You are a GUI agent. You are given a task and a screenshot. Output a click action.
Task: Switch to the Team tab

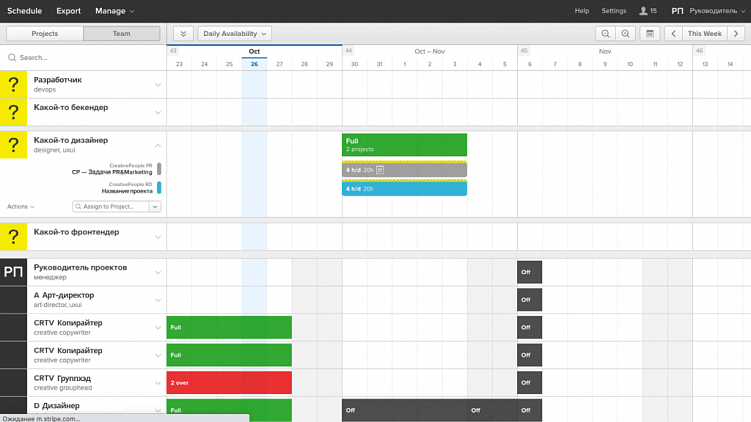(x=122, y=34)
